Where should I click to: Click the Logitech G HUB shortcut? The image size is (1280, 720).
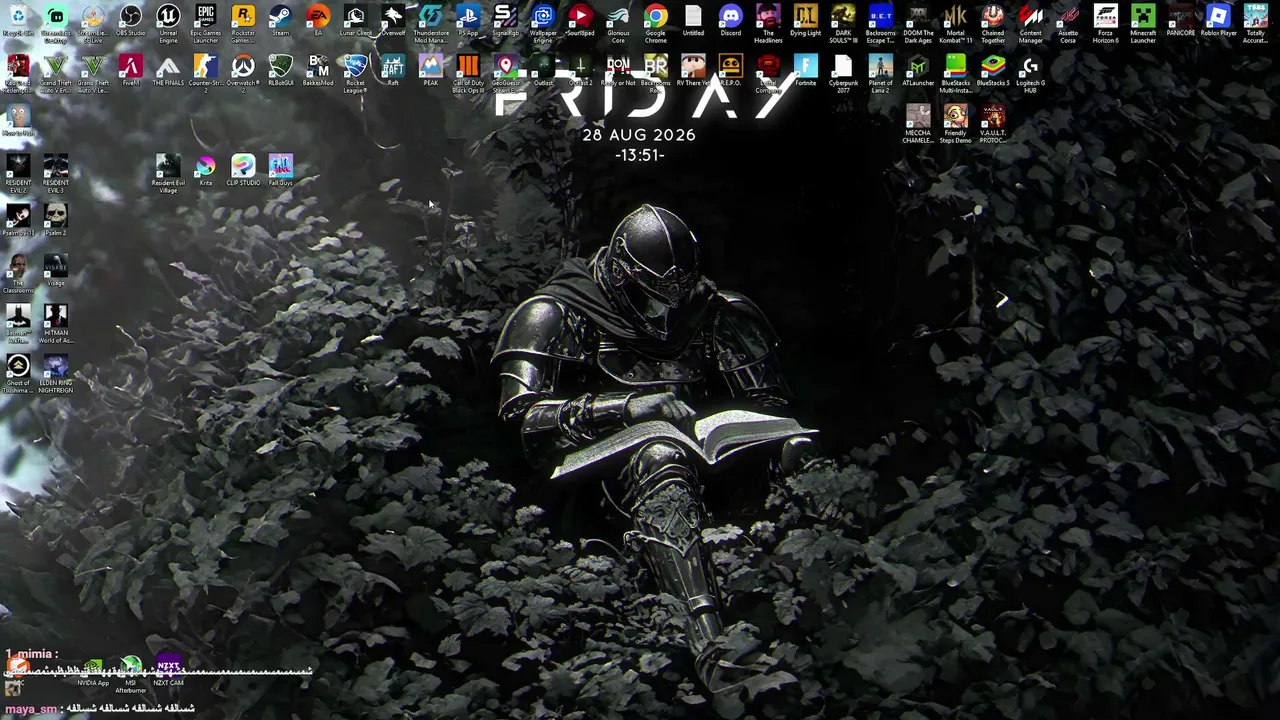click(1031, 74)
